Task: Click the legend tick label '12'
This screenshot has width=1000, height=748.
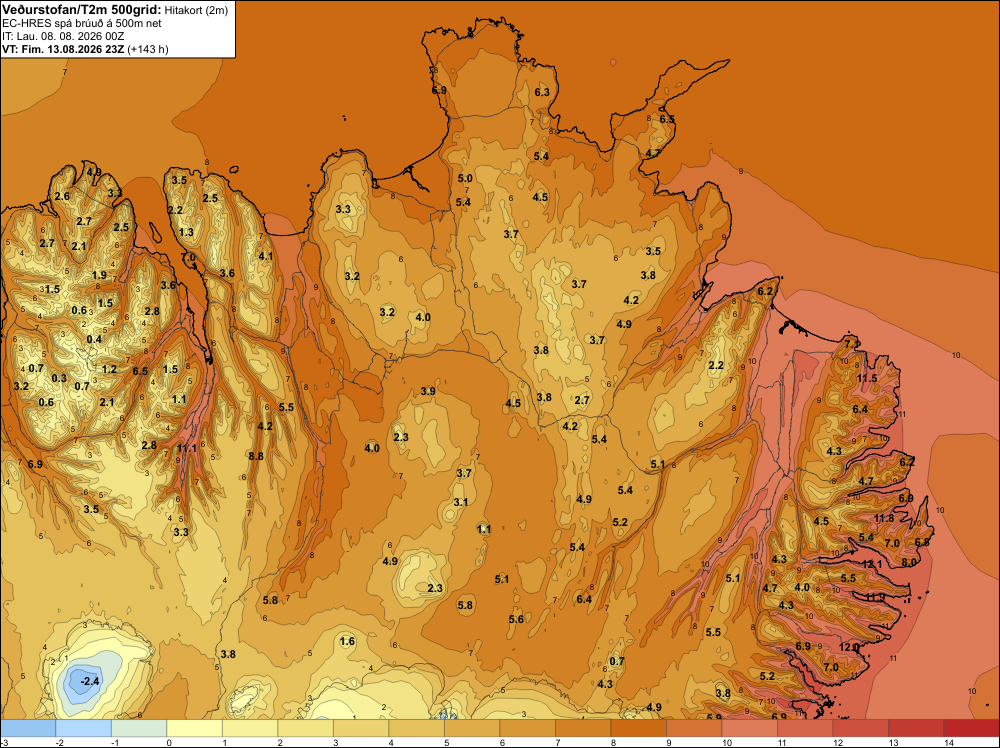Action: (x=837, y=742)
